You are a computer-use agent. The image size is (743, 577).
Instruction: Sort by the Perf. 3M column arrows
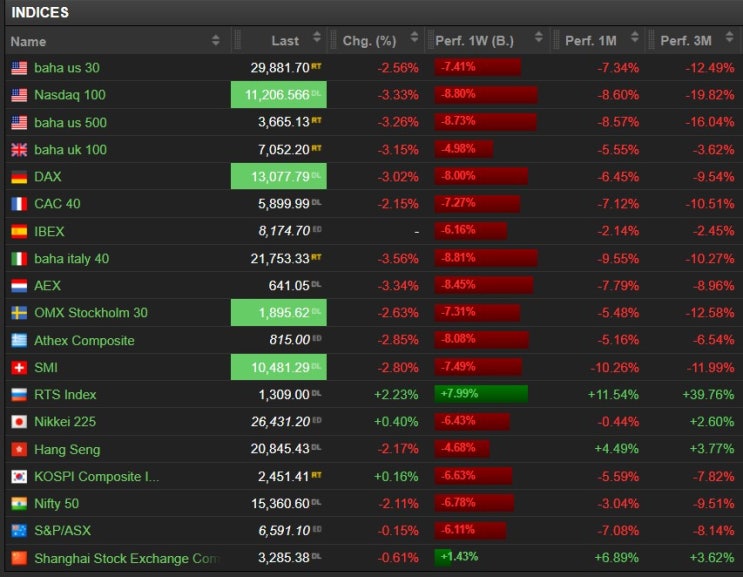730,37
